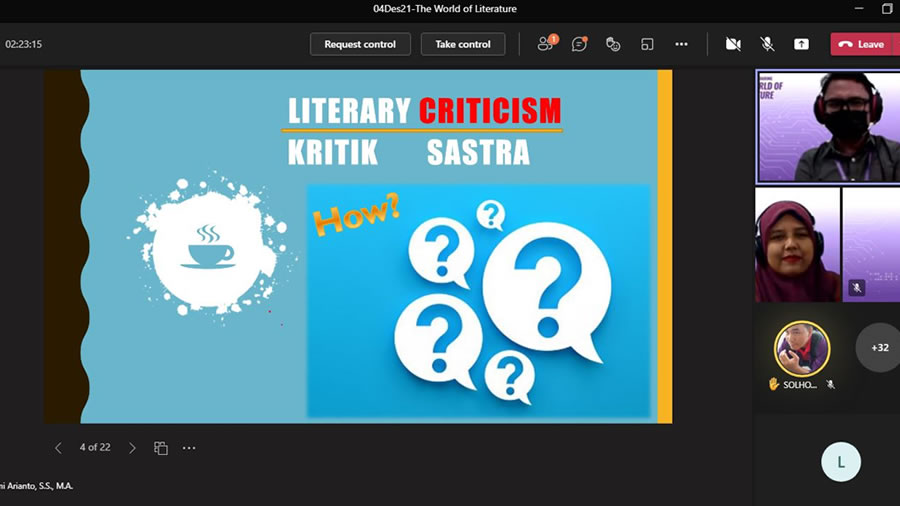900x506 pixels.
Task: Open the participants list panel
Action: click(546, 44)
